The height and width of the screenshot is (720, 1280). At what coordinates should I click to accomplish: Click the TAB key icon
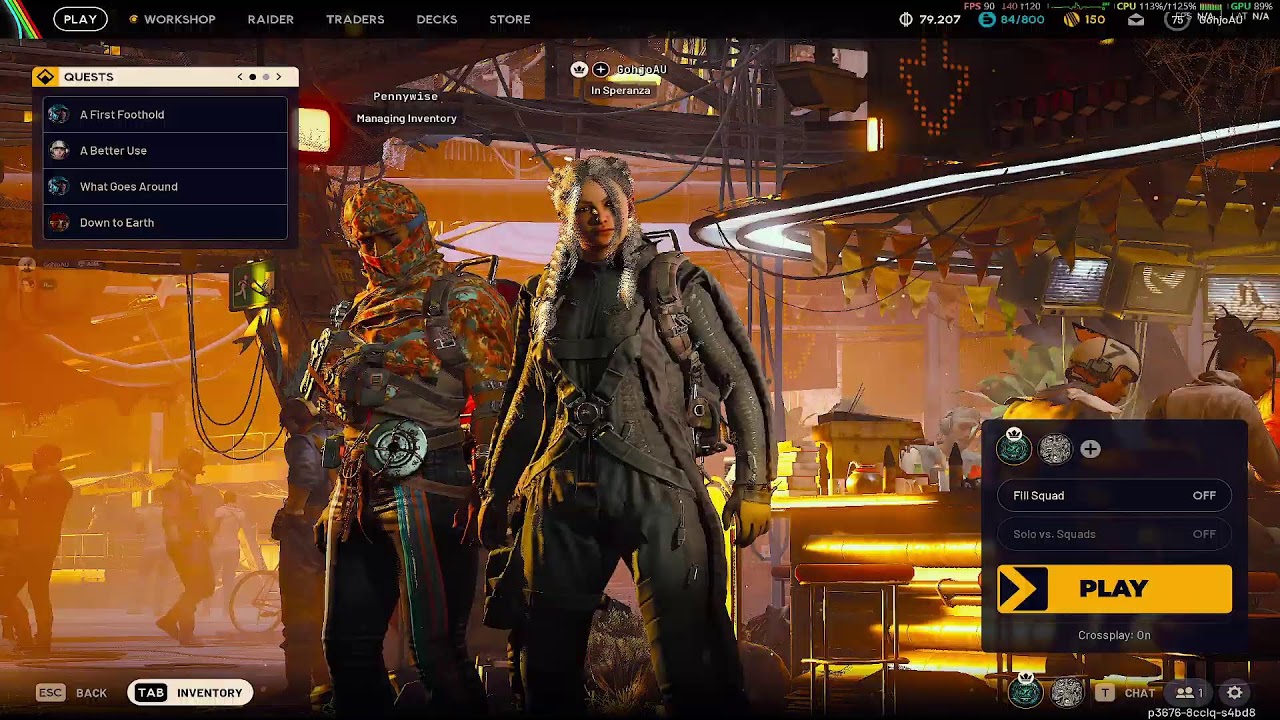[151, 692]
